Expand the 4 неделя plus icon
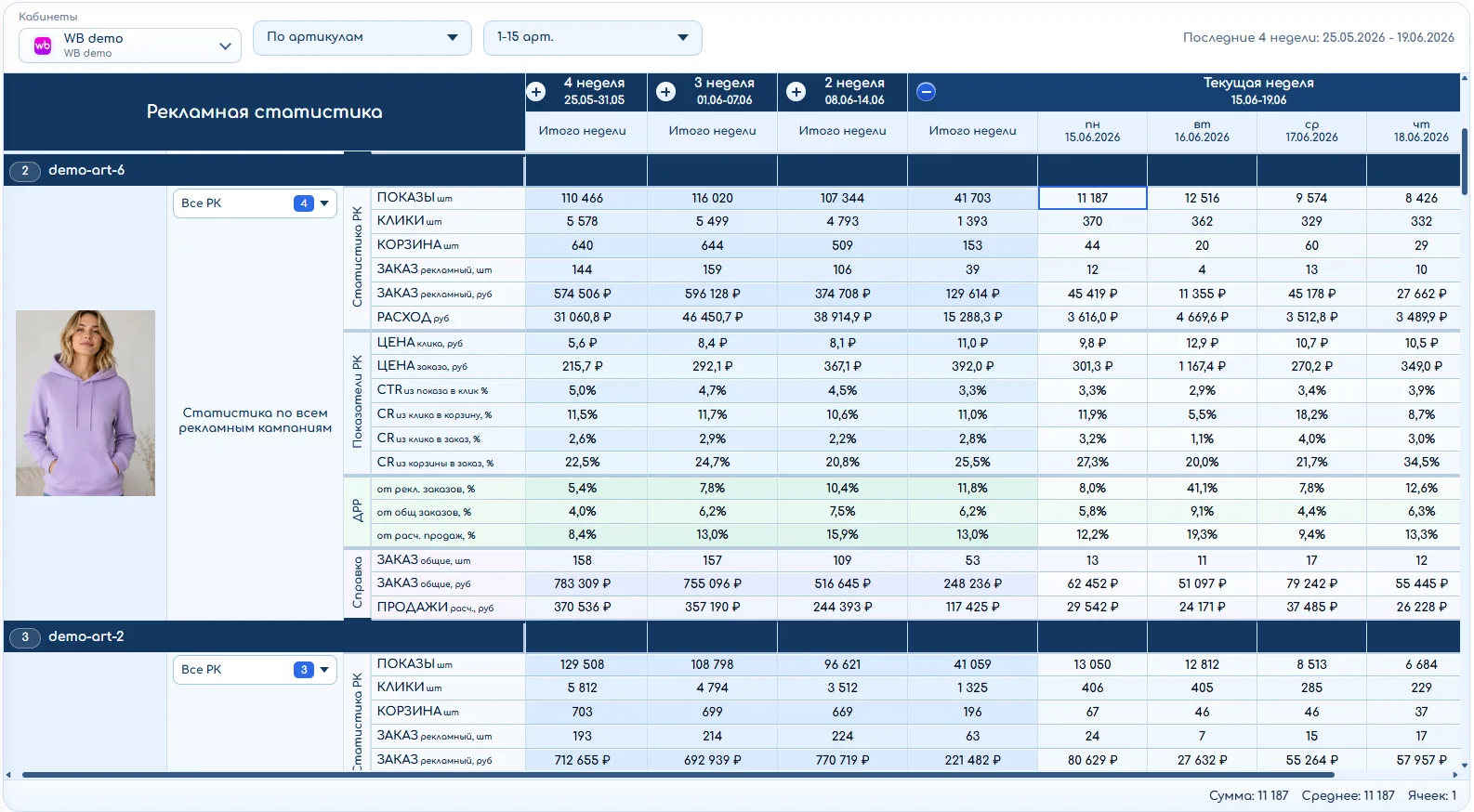 536,92
